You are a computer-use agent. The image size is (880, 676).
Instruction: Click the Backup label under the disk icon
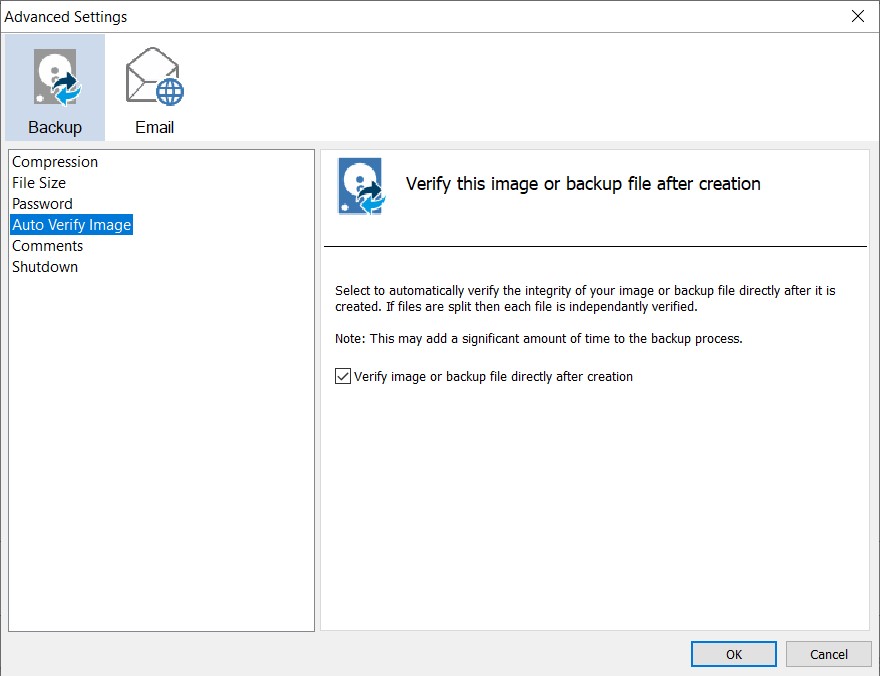coord(55,127)
